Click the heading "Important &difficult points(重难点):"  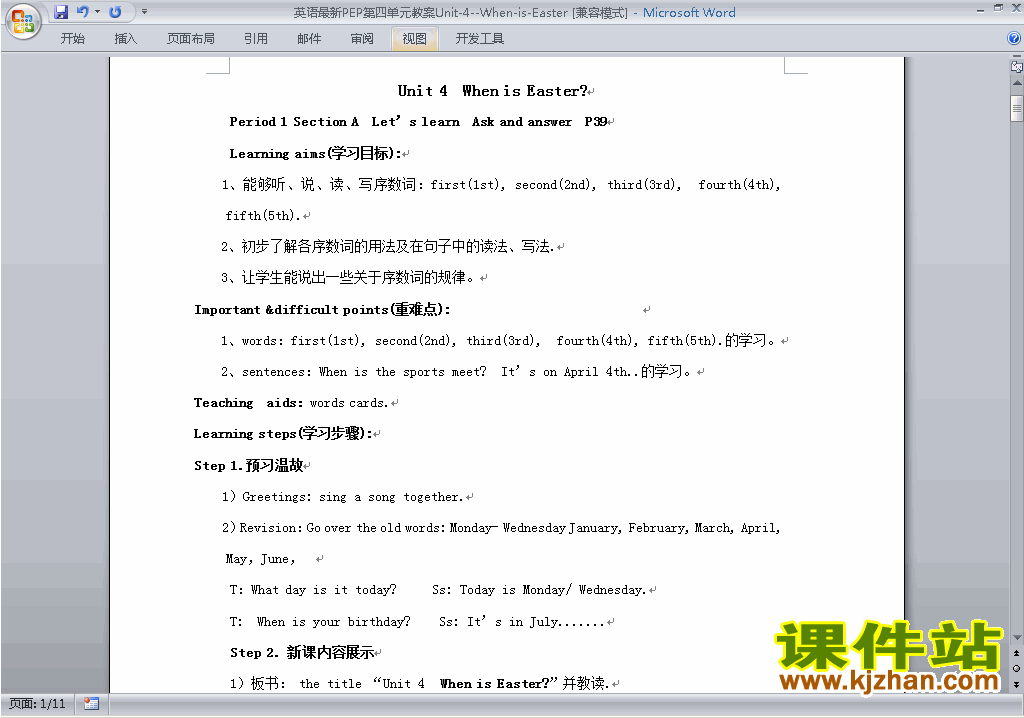pos(323,309)
